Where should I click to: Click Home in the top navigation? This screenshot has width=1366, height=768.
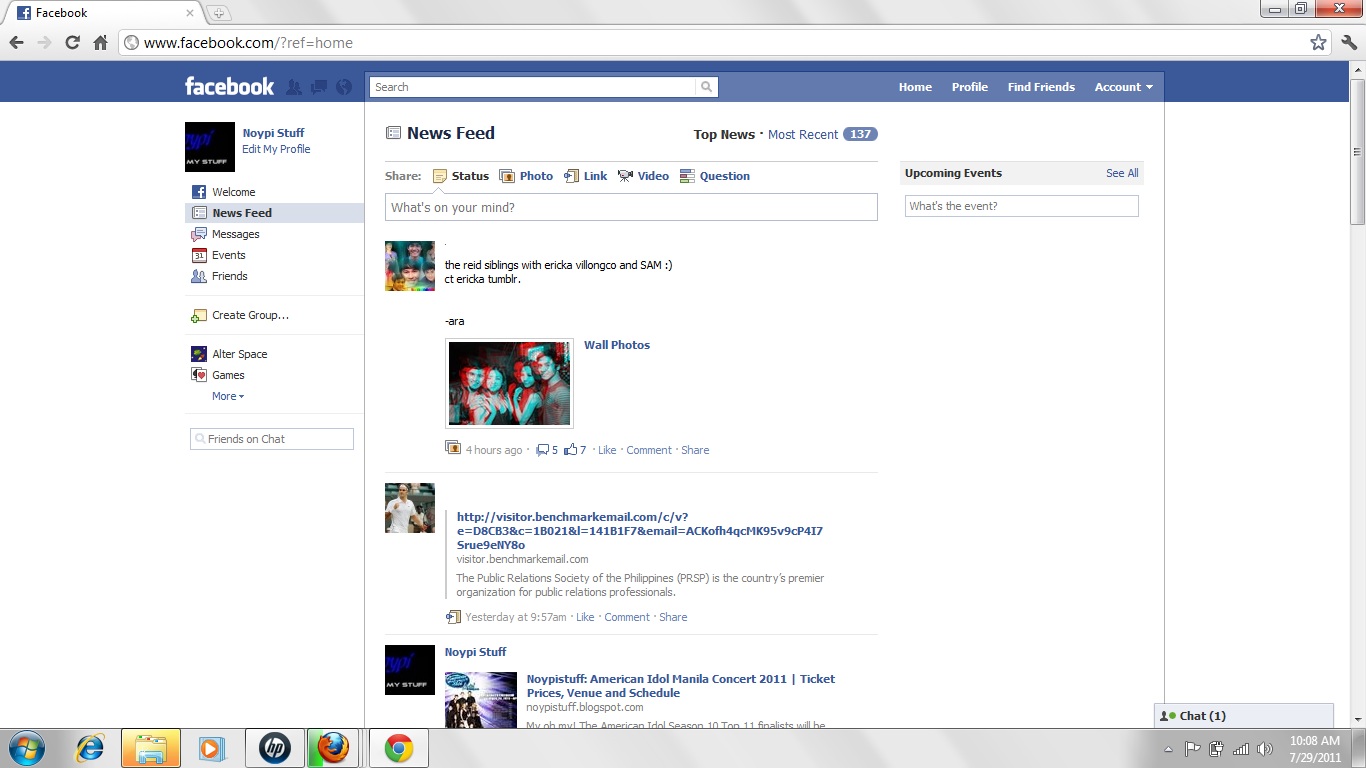coord(915,87)
